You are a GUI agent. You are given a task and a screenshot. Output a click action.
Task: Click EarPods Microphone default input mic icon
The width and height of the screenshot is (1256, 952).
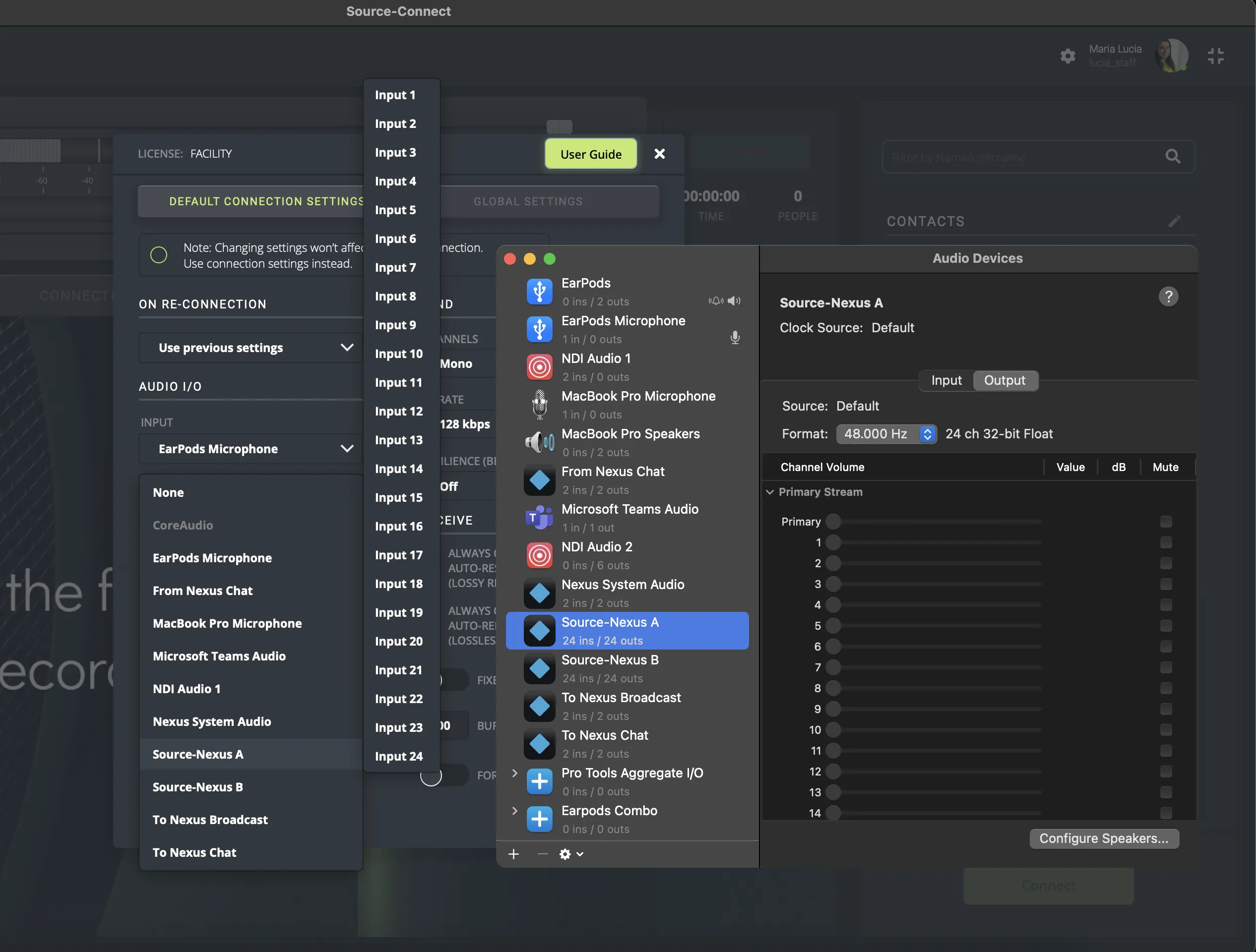[735, 338]
